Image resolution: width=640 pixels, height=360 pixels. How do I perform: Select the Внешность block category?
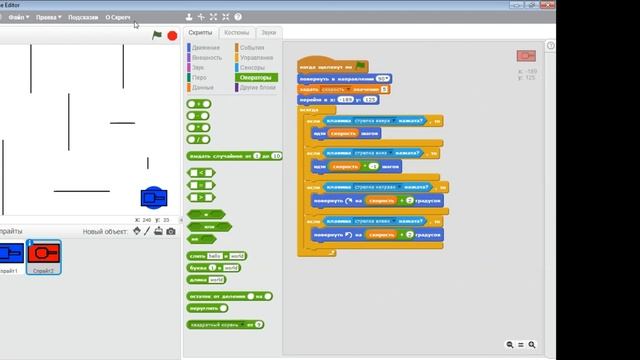pos(207,58)
